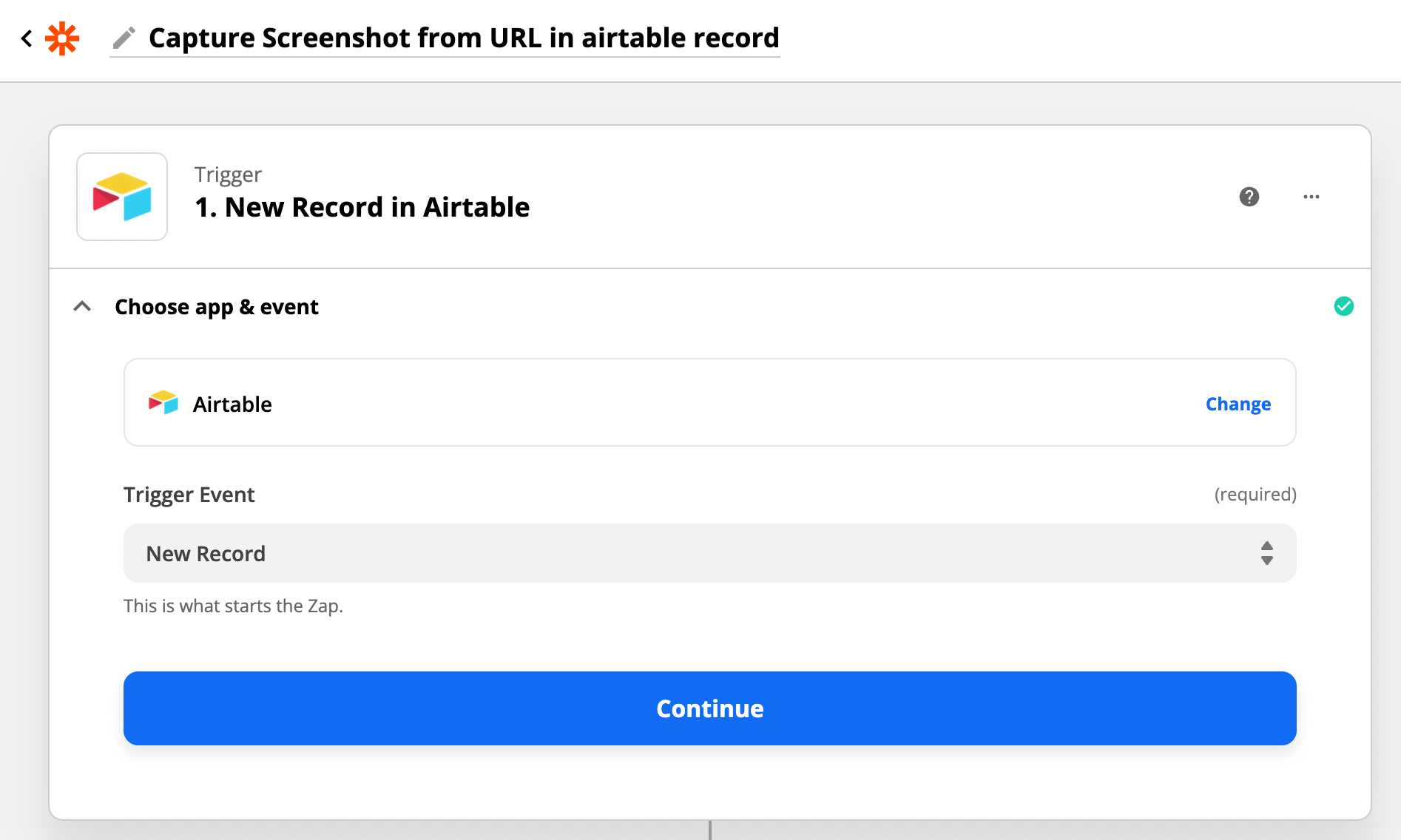Click the dropdown arrows on New Record selector

[1266, 553]
